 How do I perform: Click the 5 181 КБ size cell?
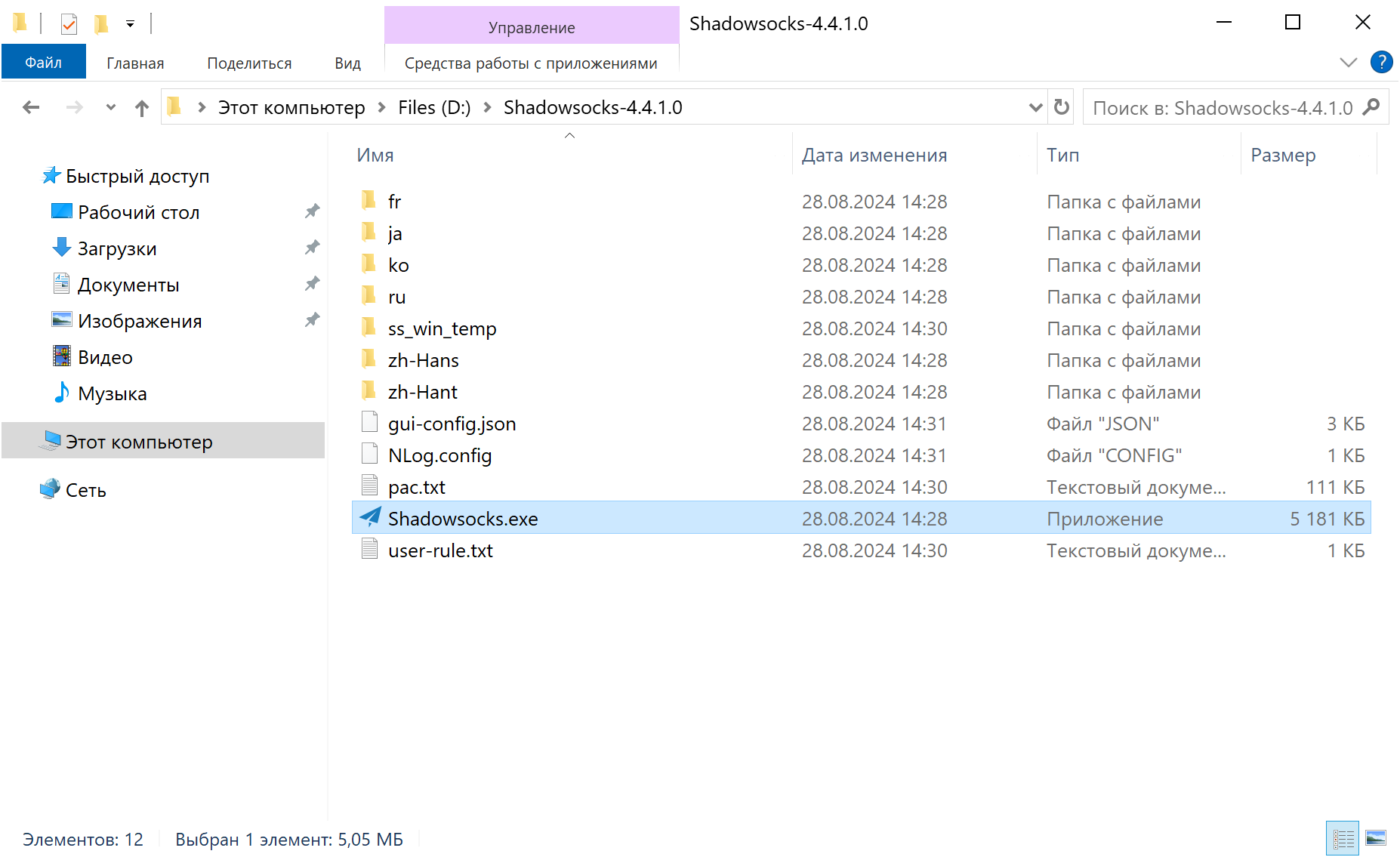pyautogui.click(x=1327, y=518)
